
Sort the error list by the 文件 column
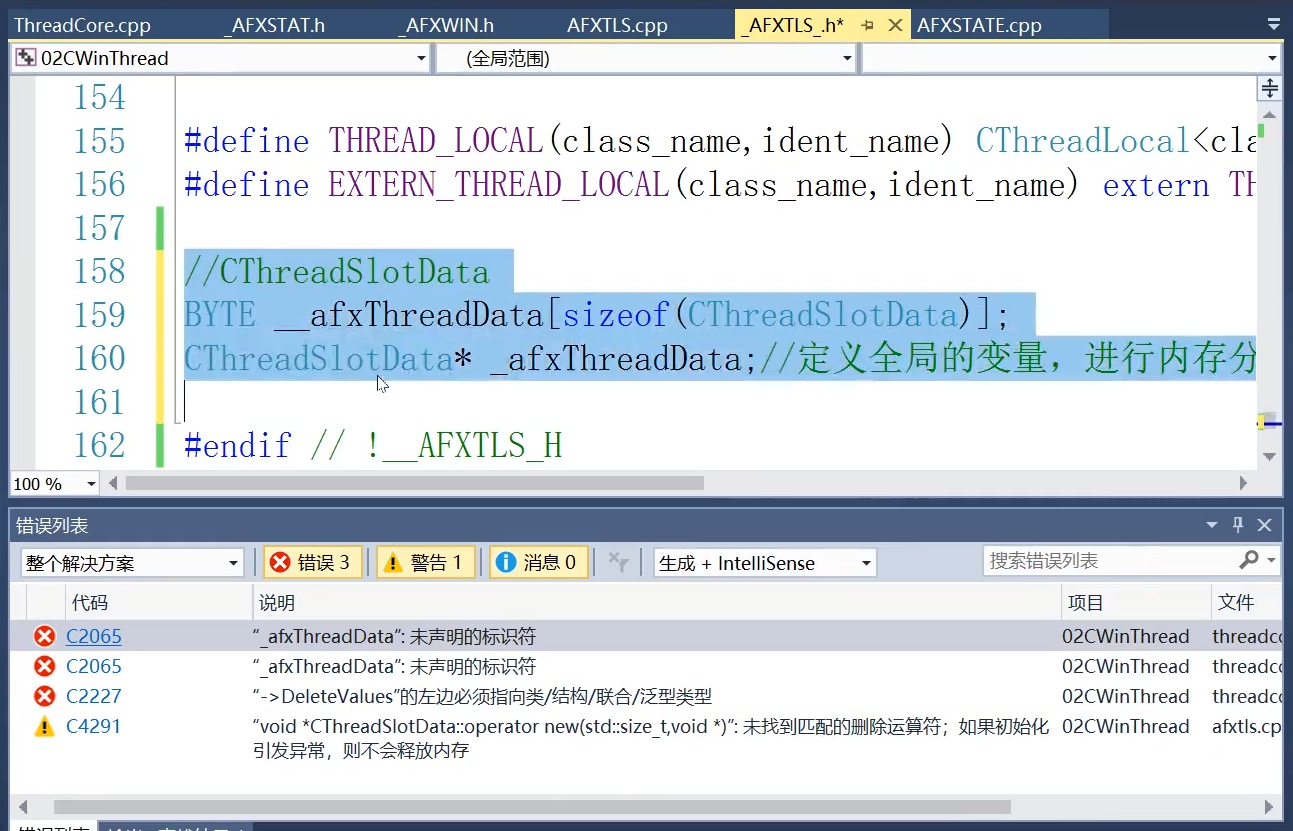point(1246,602)
